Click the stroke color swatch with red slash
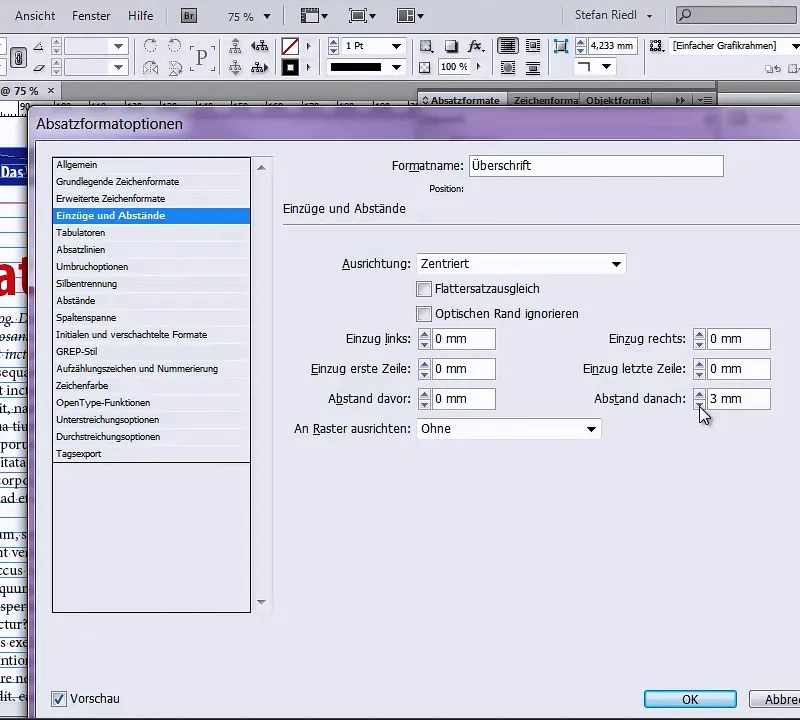This screenshot has width=800, height=720. click(290, 46)
